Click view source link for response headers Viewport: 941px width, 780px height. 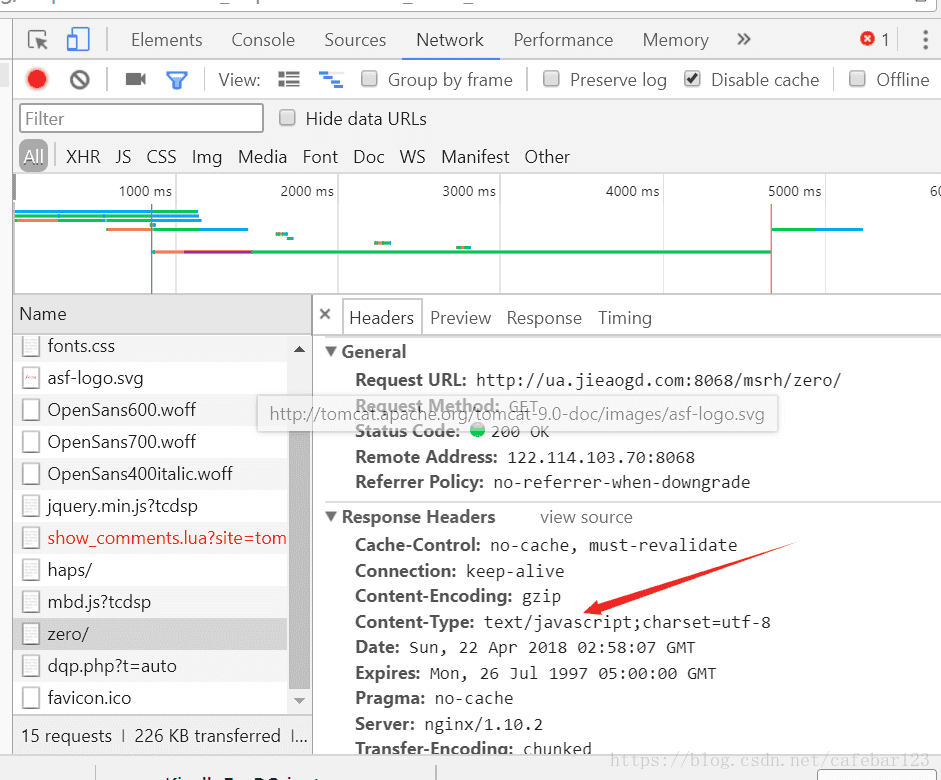point(586,517)
